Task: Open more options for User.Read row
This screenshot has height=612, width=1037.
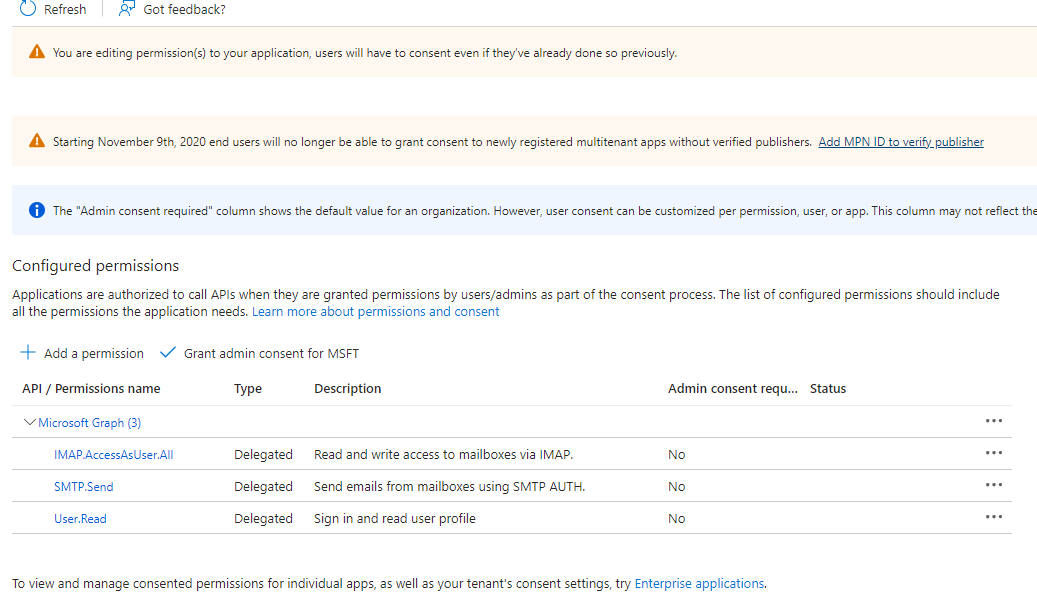Action: tap(993, 517)
